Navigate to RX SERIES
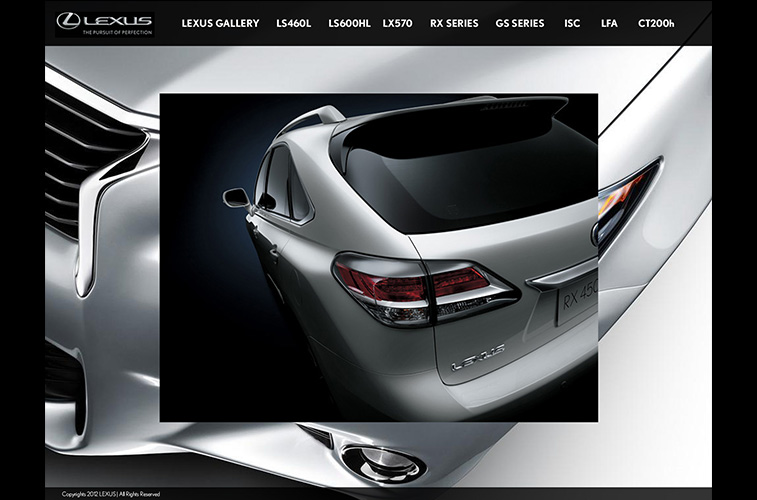 click(454, 23)
